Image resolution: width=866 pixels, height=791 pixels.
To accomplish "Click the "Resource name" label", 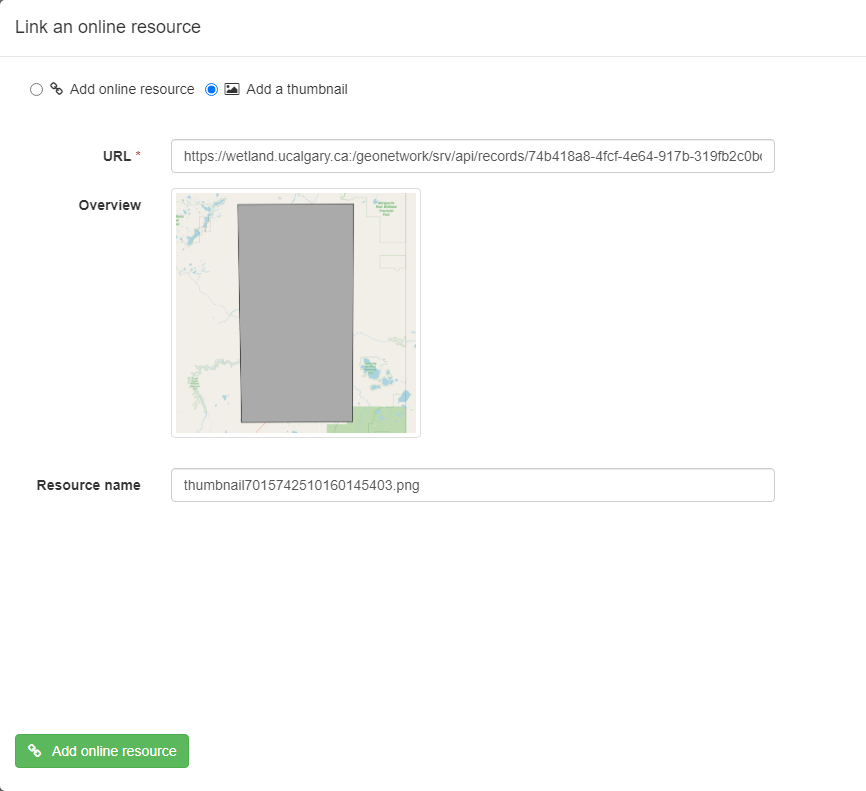I will (88, 485).
